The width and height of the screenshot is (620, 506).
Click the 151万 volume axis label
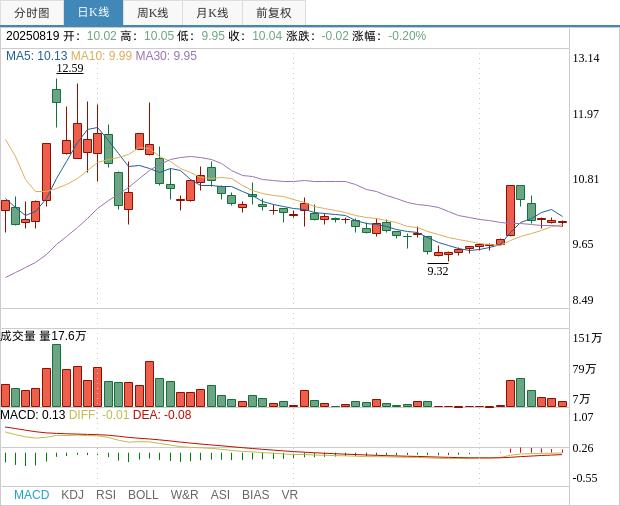click(x=587, y=338)
